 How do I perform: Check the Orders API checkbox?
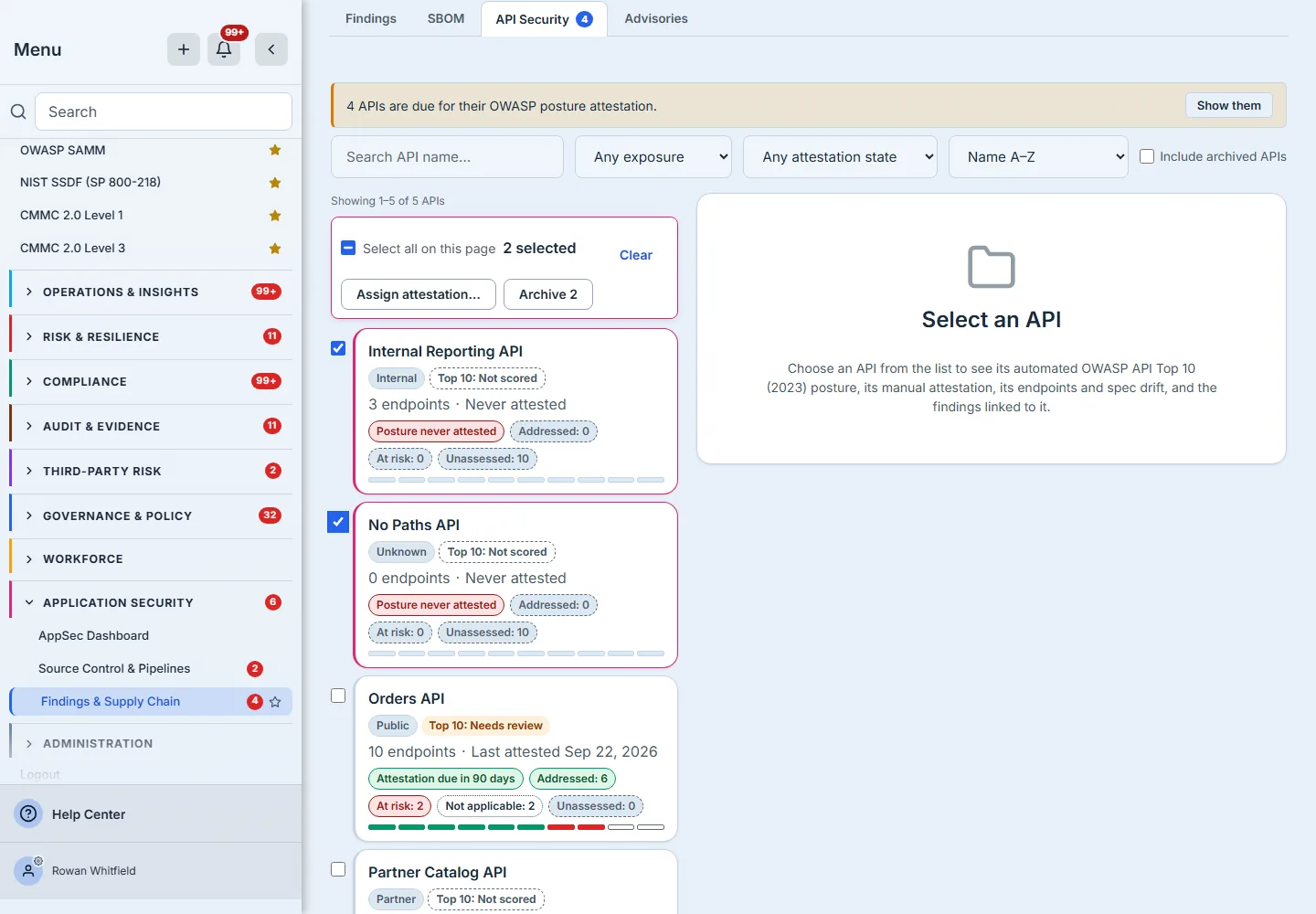[x=338, y=696]
